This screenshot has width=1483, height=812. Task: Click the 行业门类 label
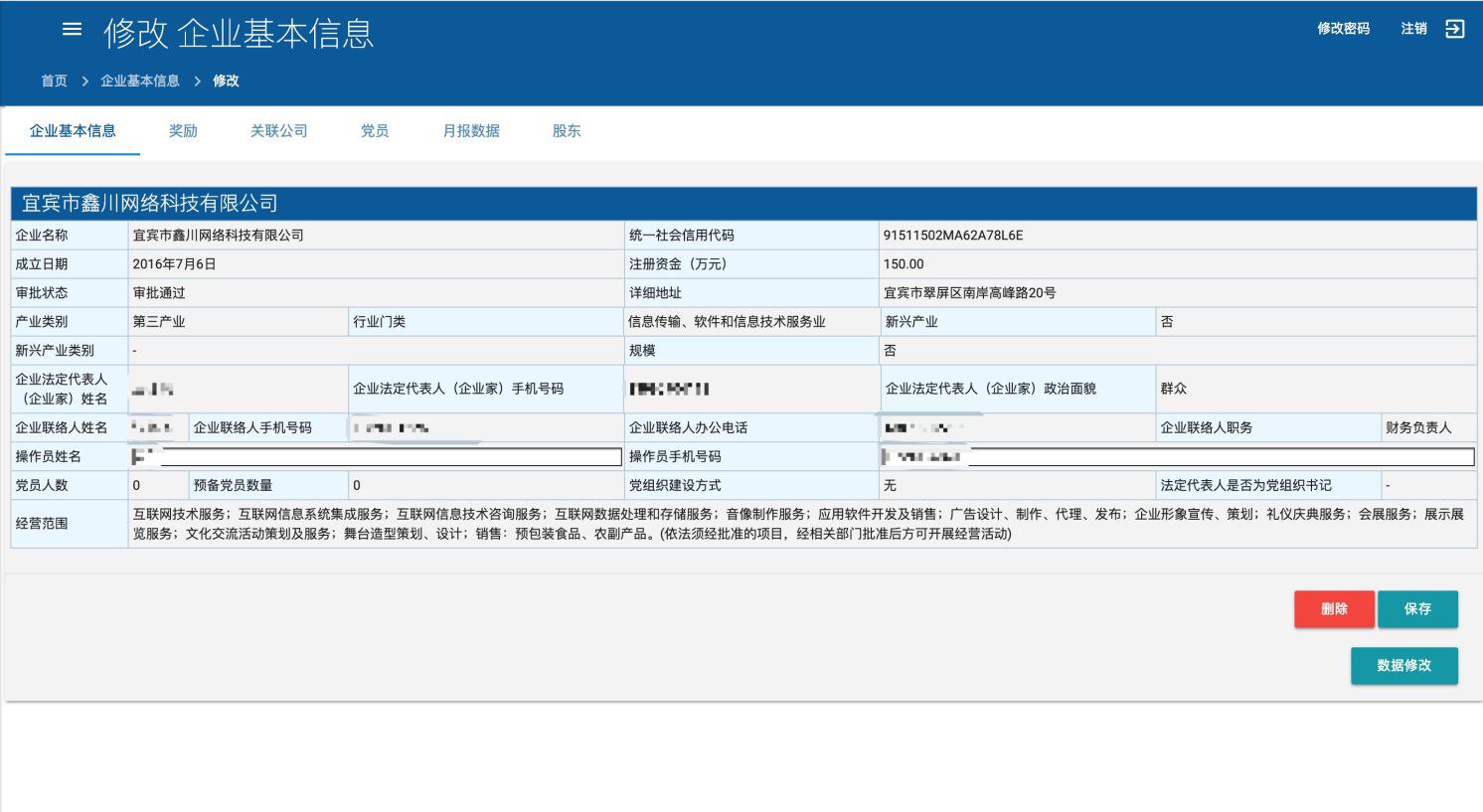click(380, 322)
